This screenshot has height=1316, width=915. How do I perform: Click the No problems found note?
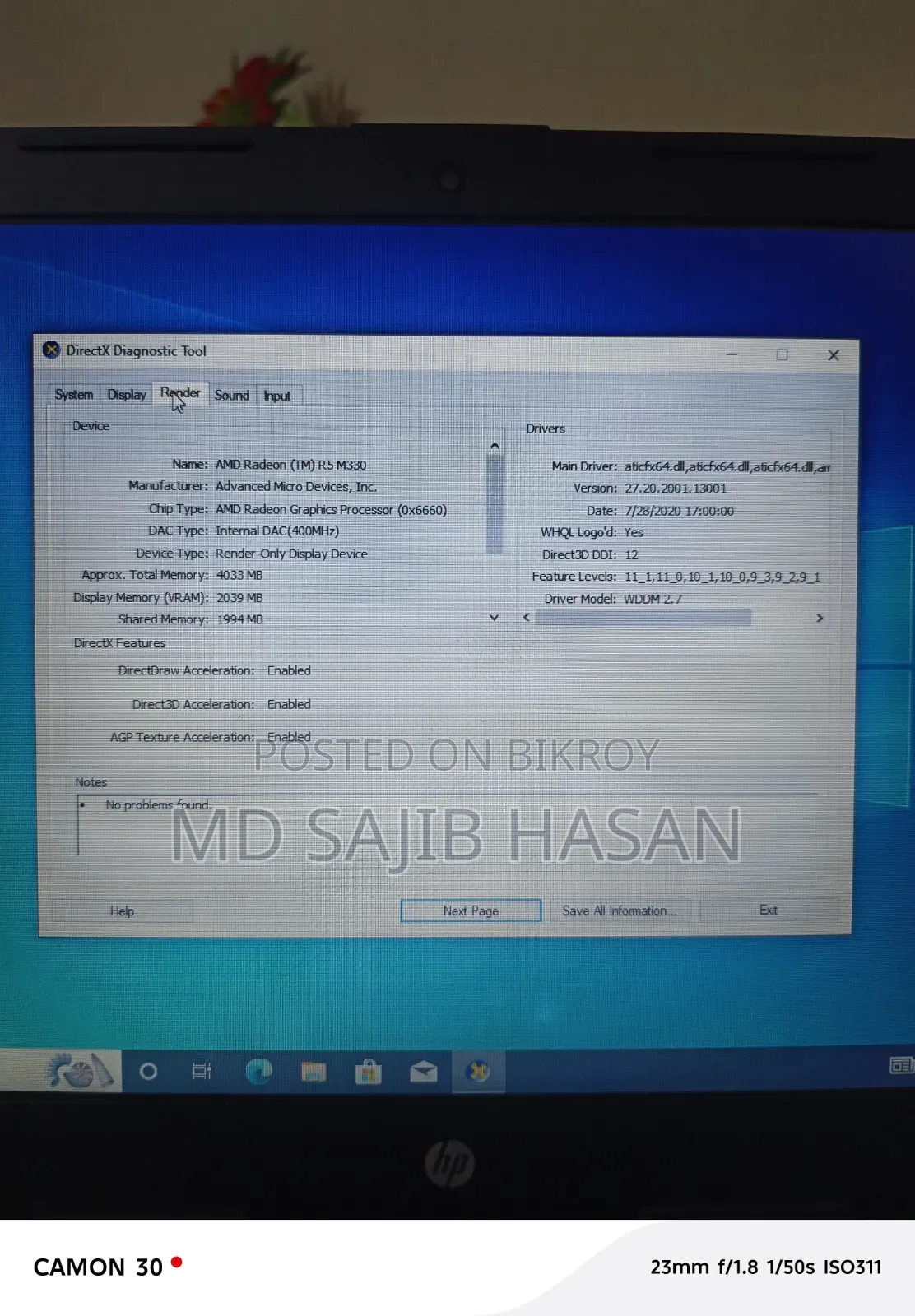(158, 805)
